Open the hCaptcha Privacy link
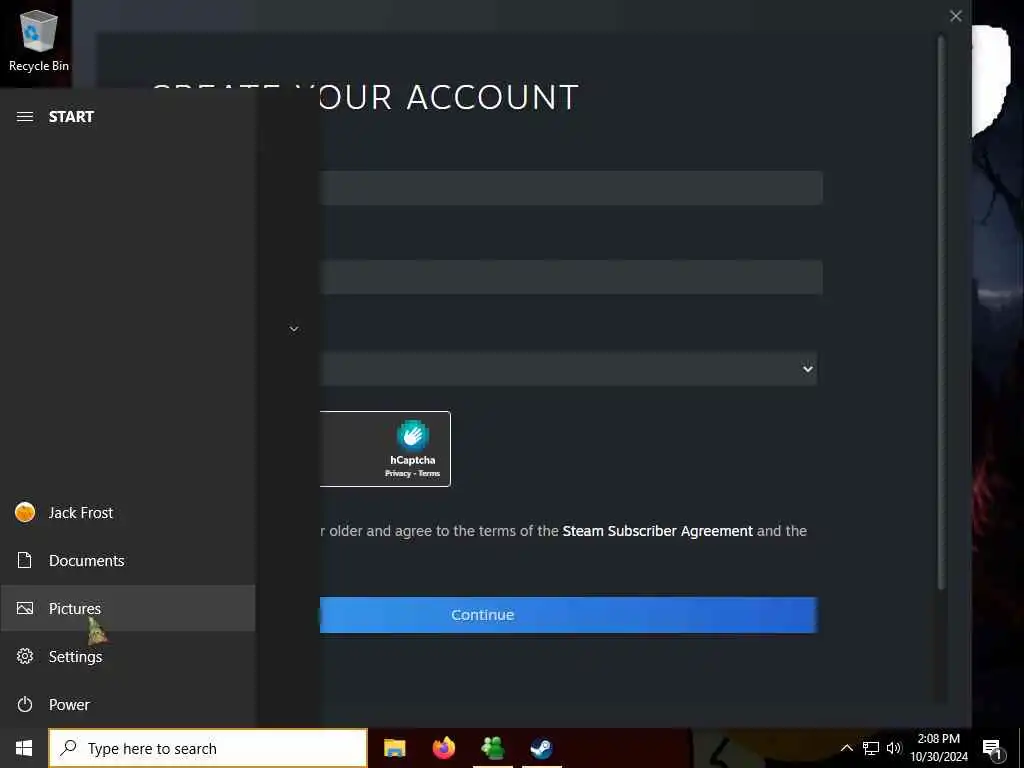The height and width of the screenshot is (768, 1024). coord(398,473)
